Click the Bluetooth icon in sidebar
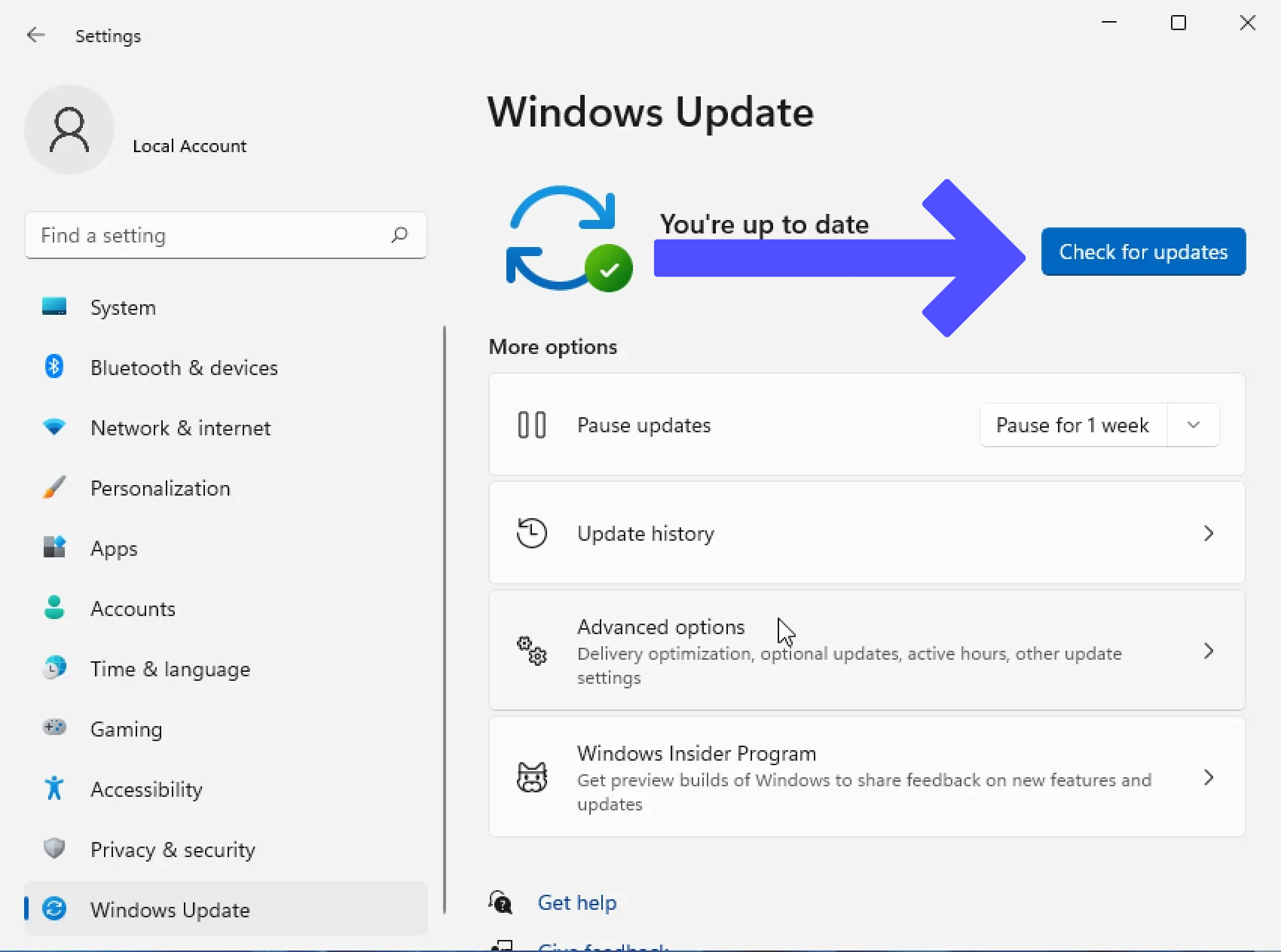This screenshot has width=1281, height=952. coord(54,367)
